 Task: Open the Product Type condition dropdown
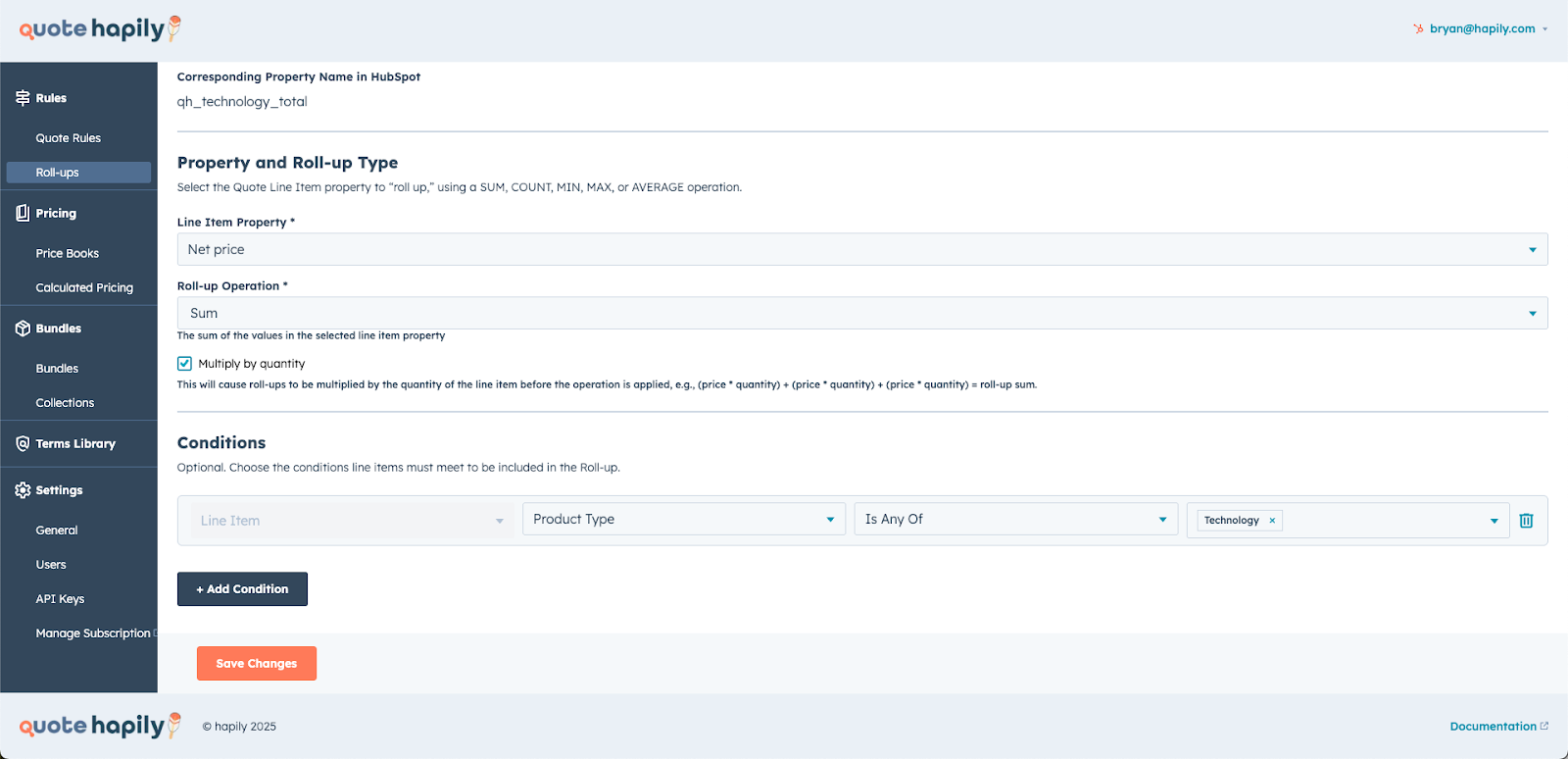pyautogui.click(x=683, y=520)
